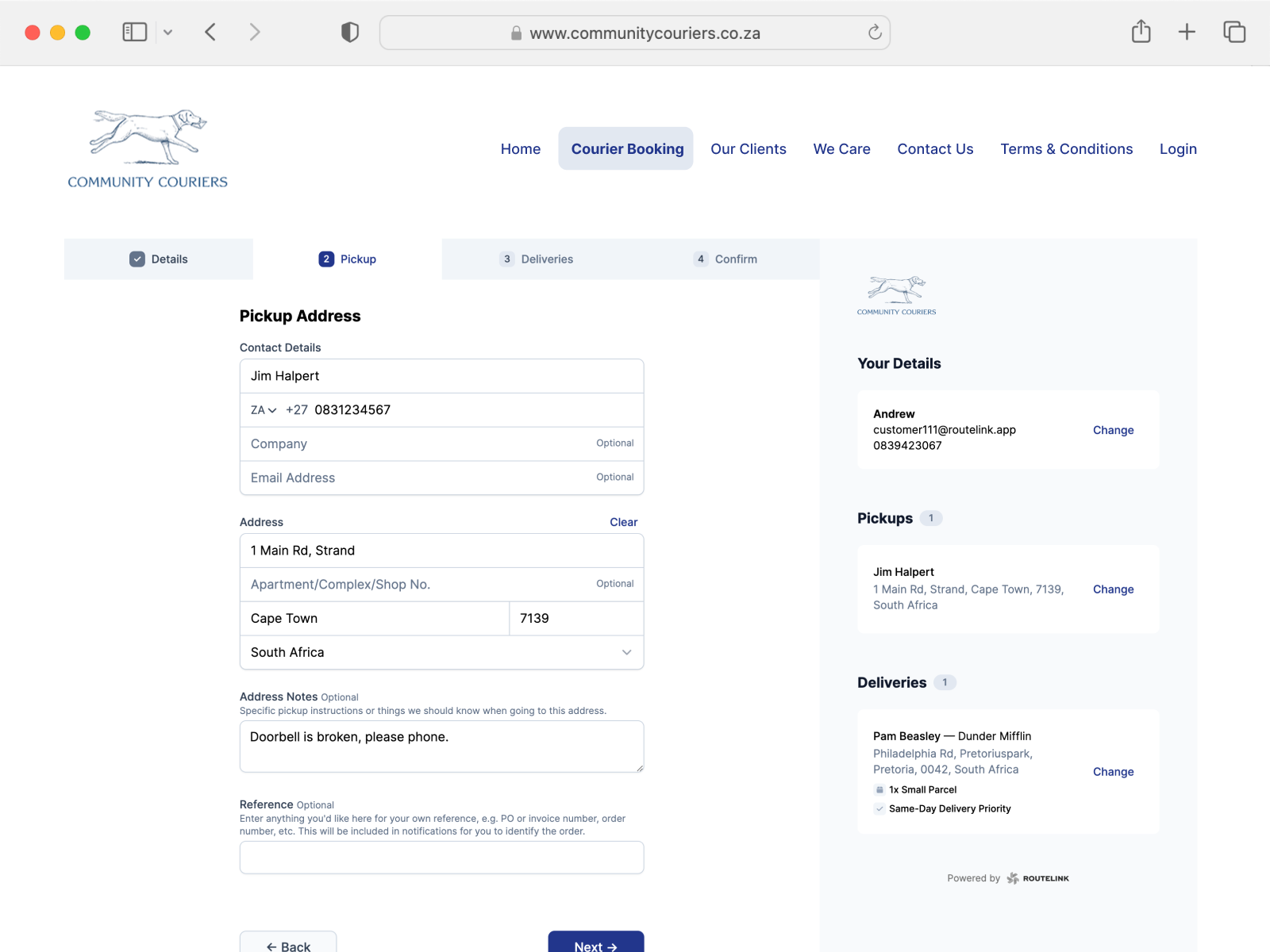Click the share icon in the browser toolbar
The width and height of the screenshot is (1270, 952).
pos(1141,32)
